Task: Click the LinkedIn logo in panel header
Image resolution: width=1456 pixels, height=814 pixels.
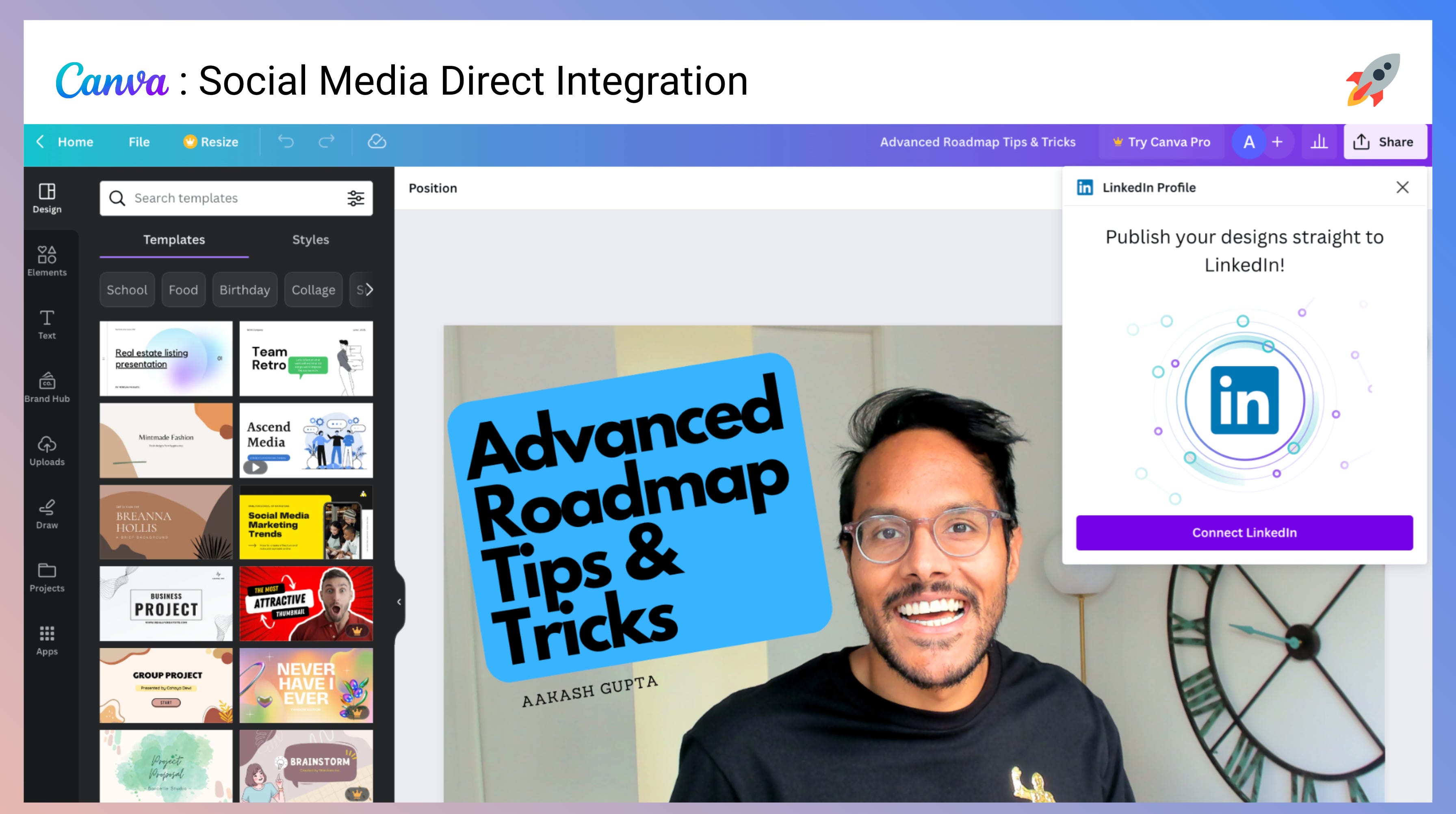Action: pyautogui.click(x=1085, y=188)
